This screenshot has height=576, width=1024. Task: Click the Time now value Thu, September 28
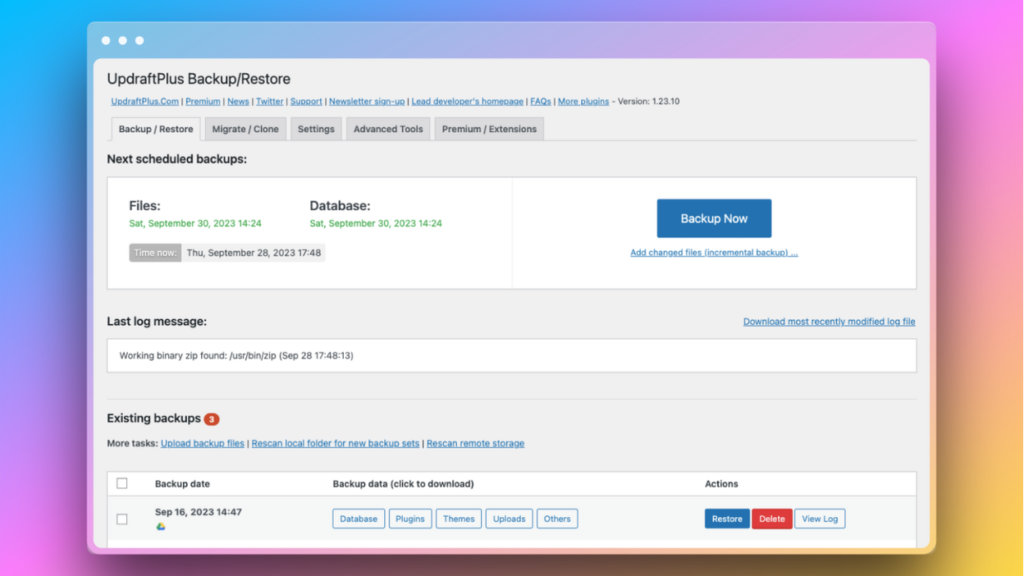coord(253,253)
